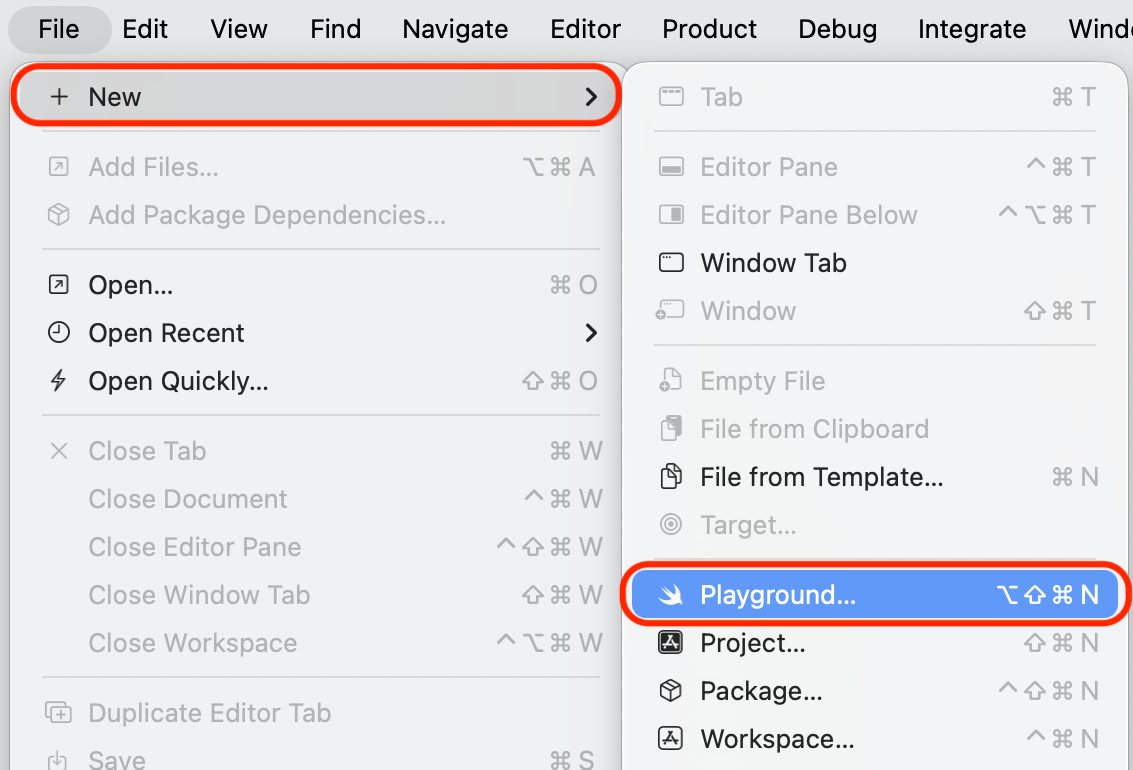Click the ⌘N shortcut beside File from Template
Screen dimensions: 1133x770
[1075, 477]
